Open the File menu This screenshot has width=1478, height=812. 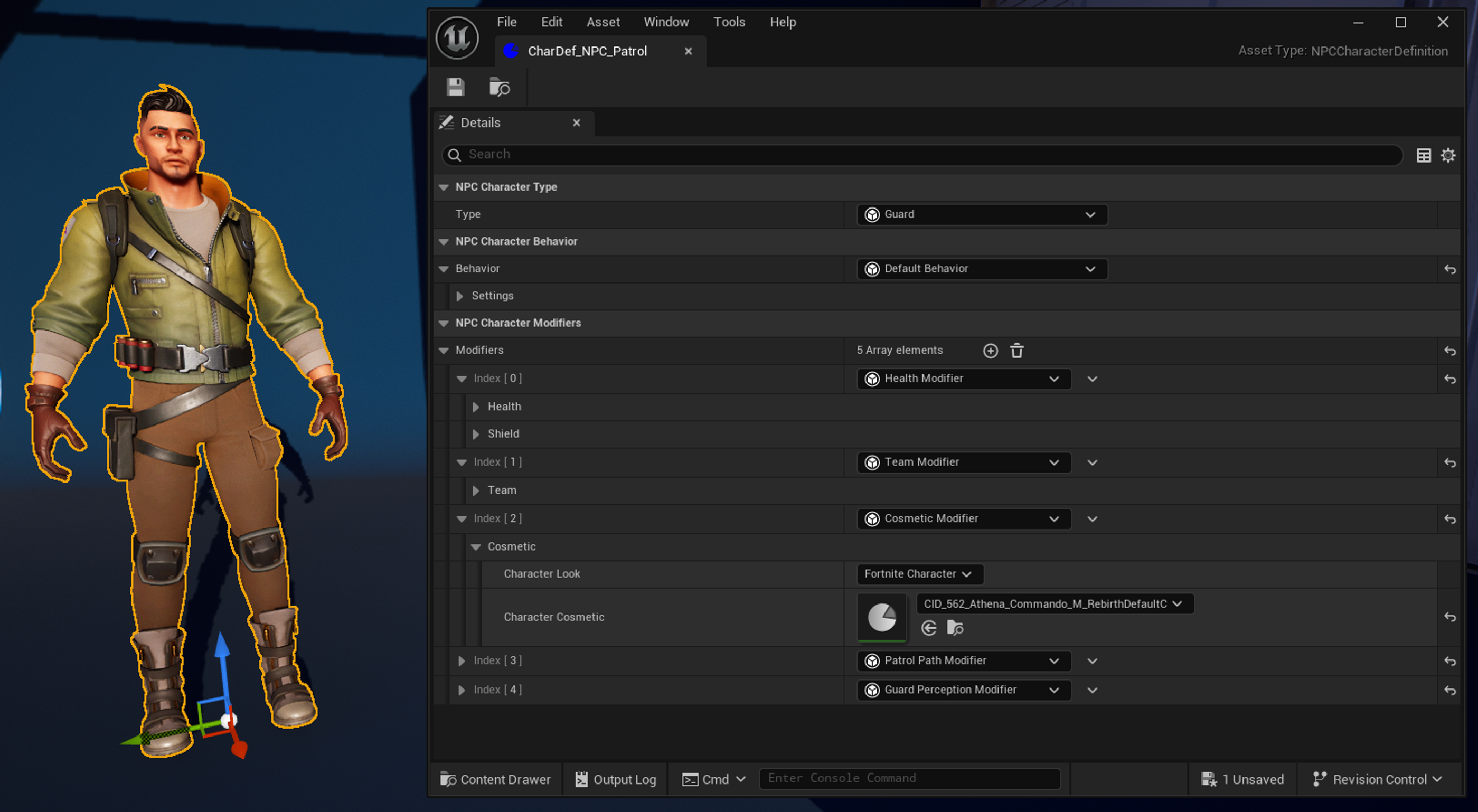(506, 22)
